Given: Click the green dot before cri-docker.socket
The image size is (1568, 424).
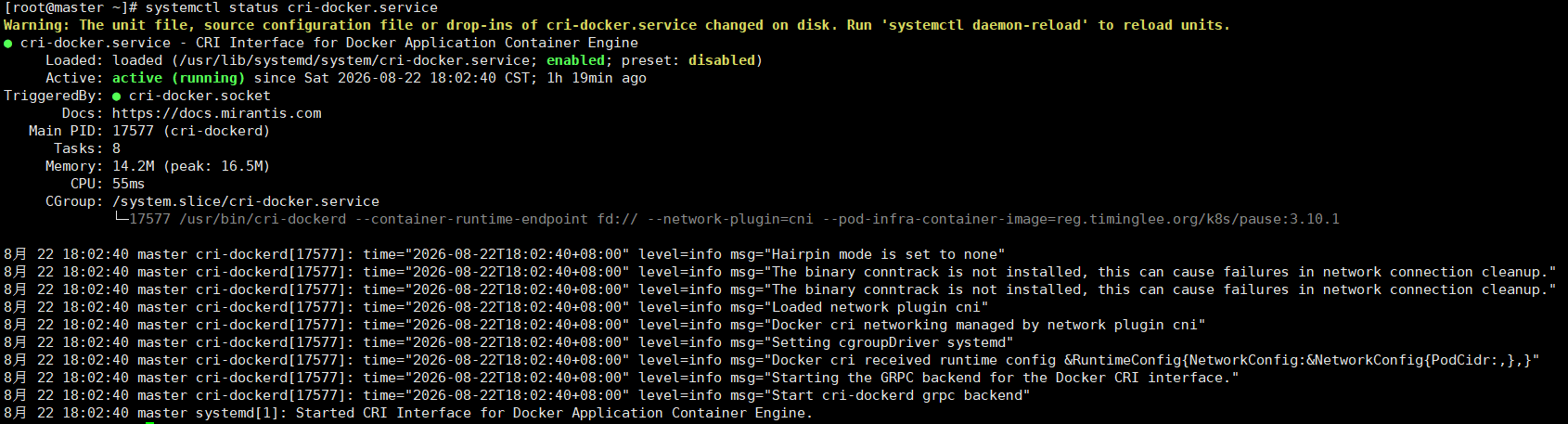Looking at the screenshot, I should click(x=117, y=96).
